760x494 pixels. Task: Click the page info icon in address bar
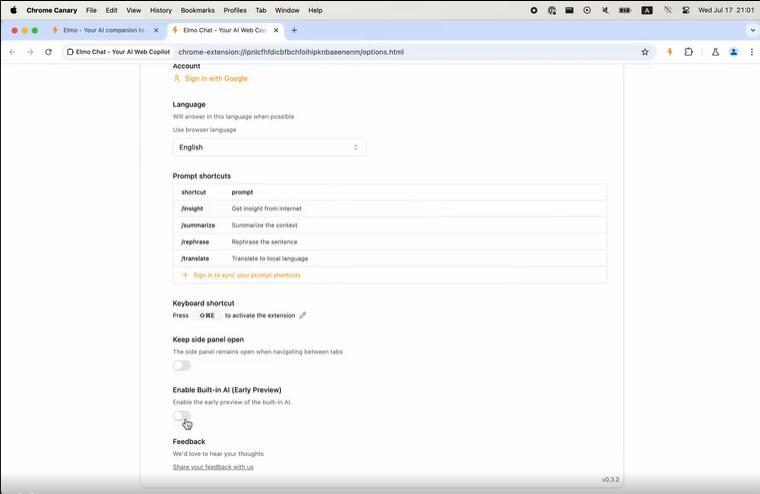(70, 52)
